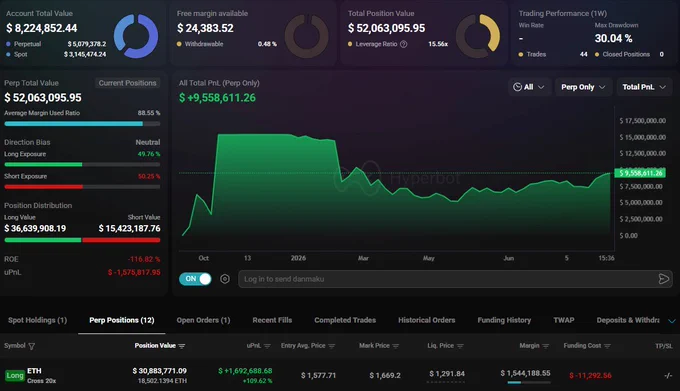Click the Max Drawdown 30.04 % value
This screenshot has height=391, width=680.
tap(613, 39)
